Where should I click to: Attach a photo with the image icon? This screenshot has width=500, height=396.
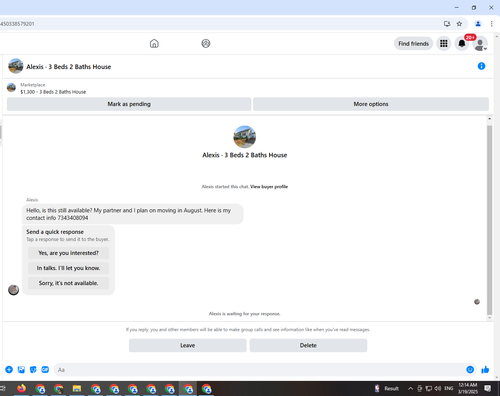(x=21, y=369)
